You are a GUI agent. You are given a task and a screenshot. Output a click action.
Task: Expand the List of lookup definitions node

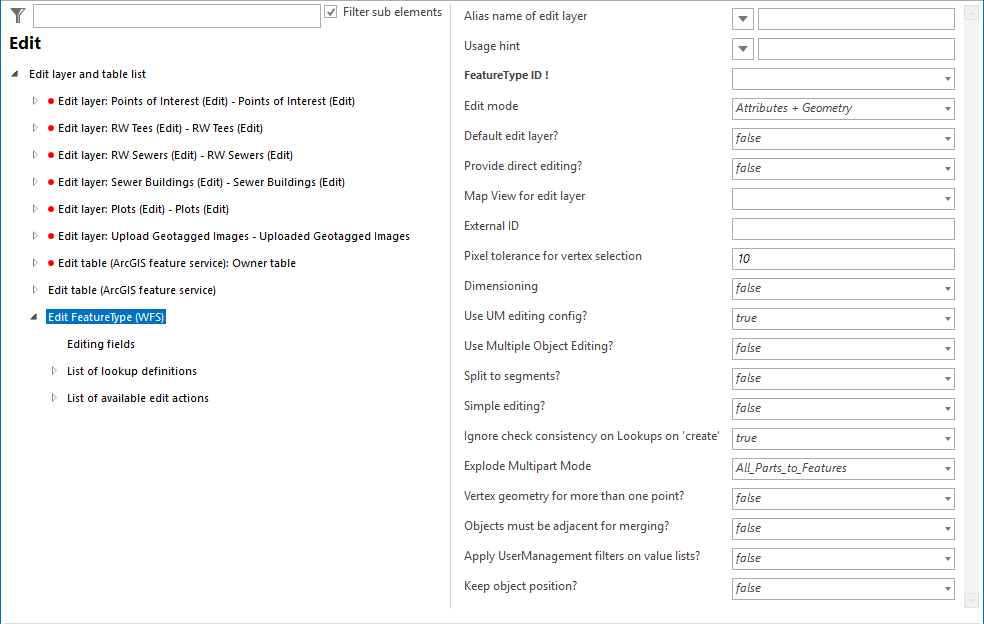point(55,371)
